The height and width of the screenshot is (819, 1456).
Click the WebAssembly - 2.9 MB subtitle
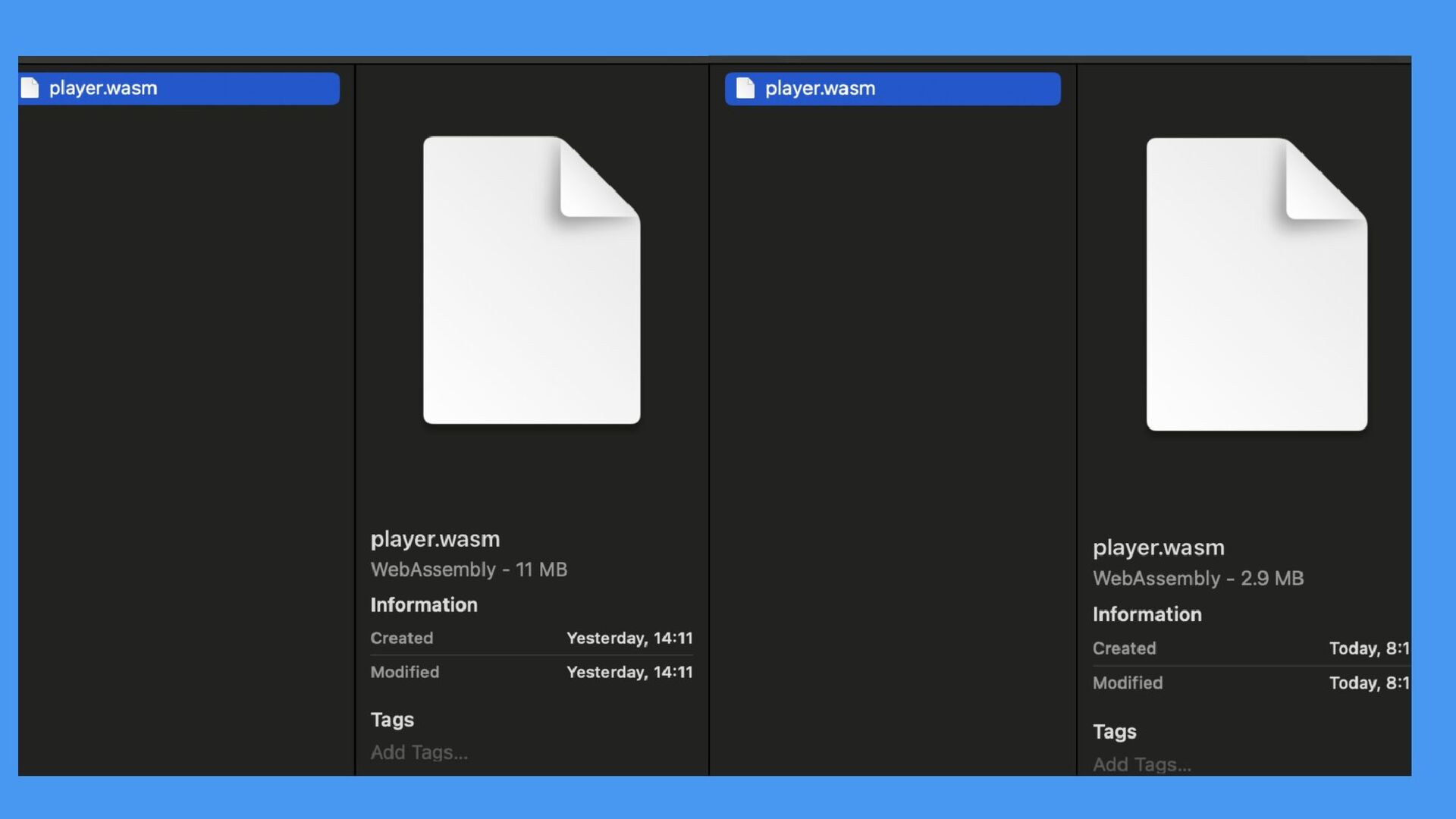(1198, 579)
